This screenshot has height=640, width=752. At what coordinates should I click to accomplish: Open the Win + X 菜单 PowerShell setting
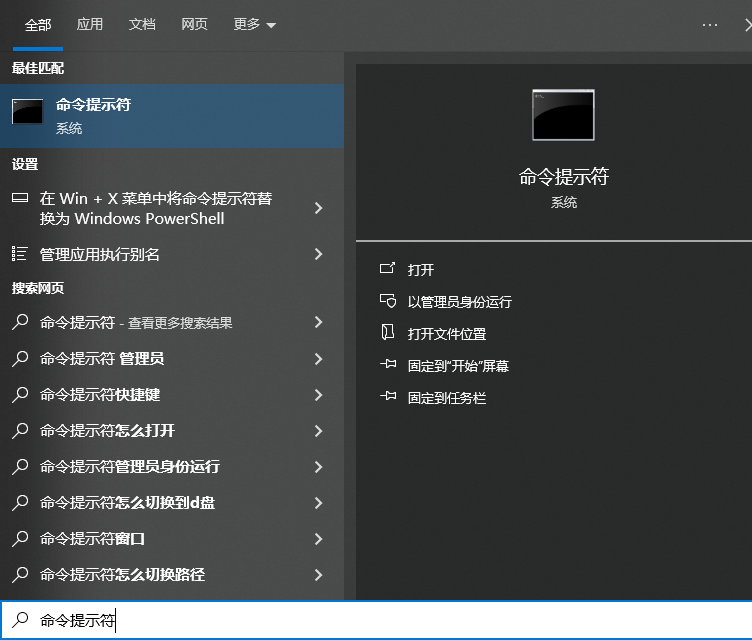click(x=172, y=208)
